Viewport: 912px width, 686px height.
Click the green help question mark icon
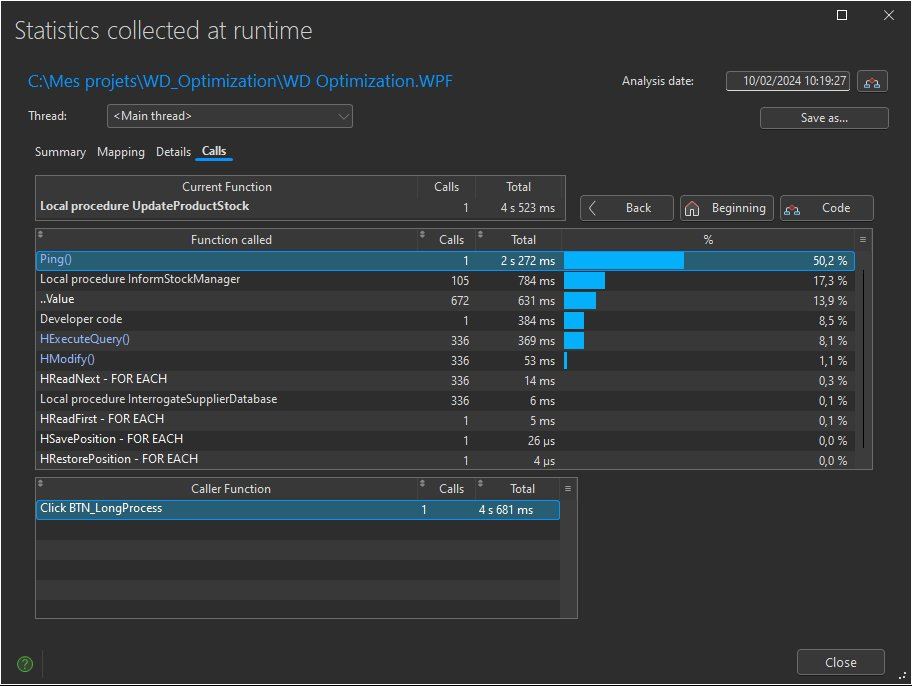pyautogui.click(x=25, y=664)
